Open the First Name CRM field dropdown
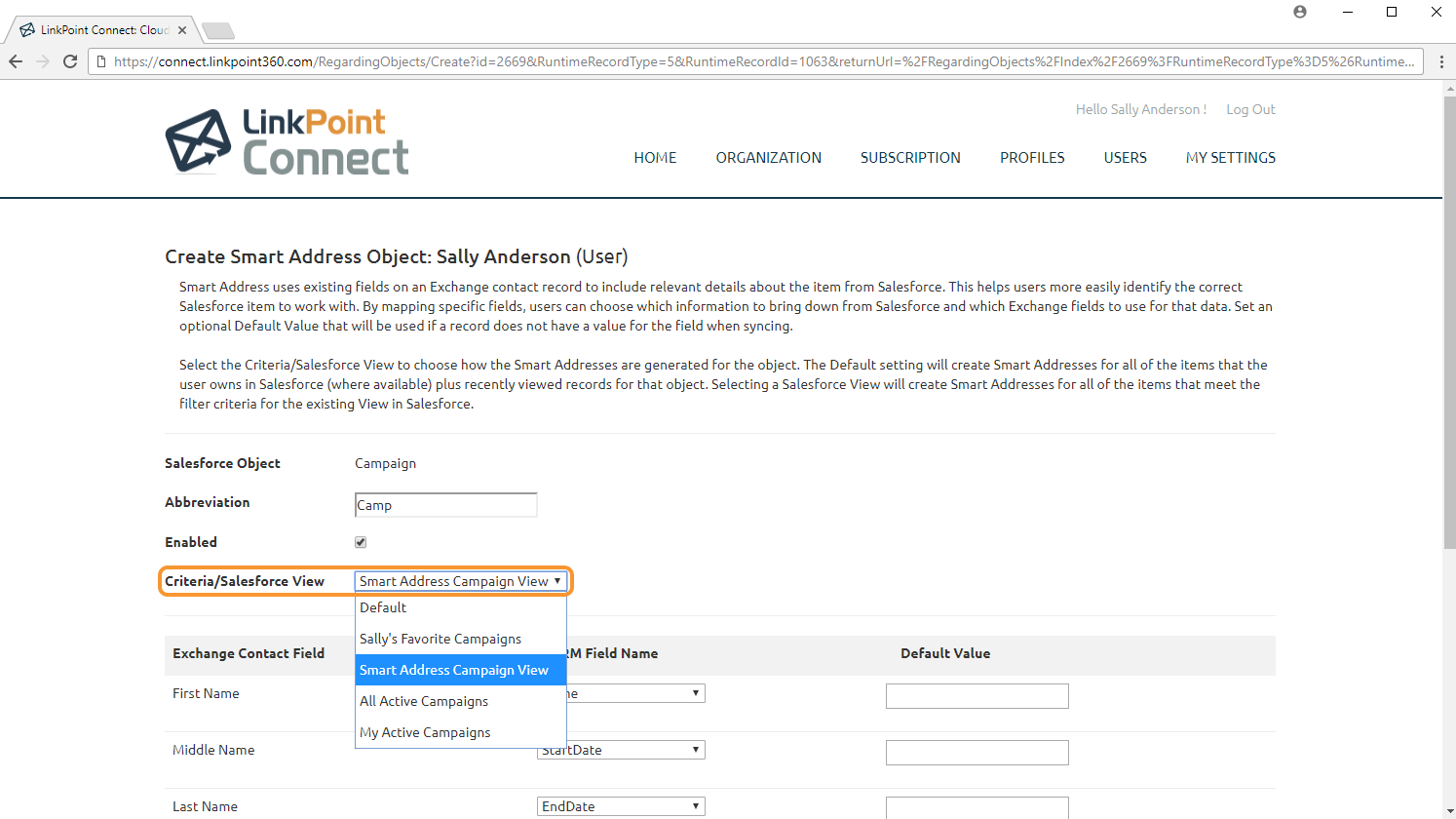The height and width of the screenshot is (819, 1456). (x=635, y=693)
